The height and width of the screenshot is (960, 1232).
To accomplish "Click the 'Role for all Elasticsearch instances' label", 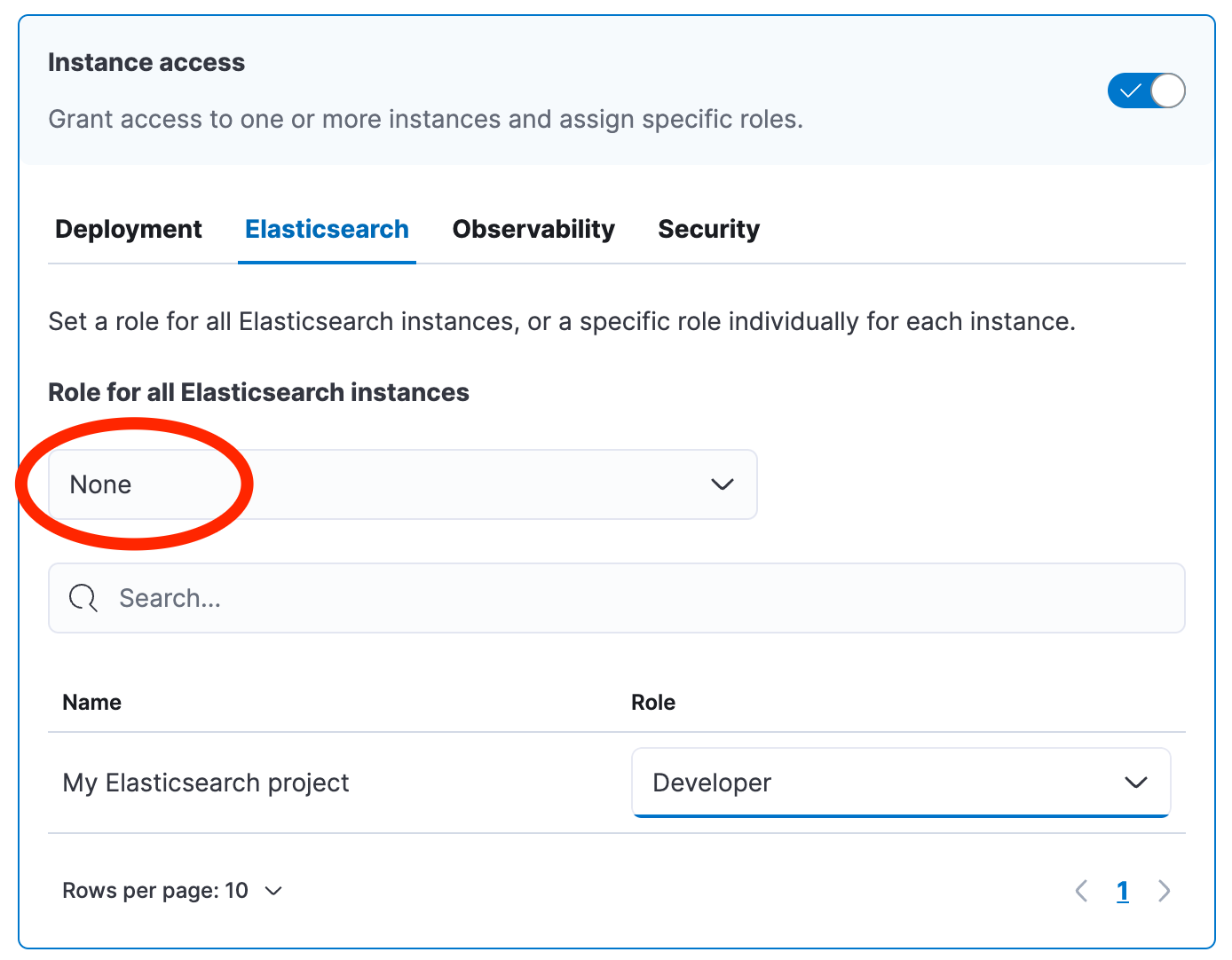I will (258, 392).
